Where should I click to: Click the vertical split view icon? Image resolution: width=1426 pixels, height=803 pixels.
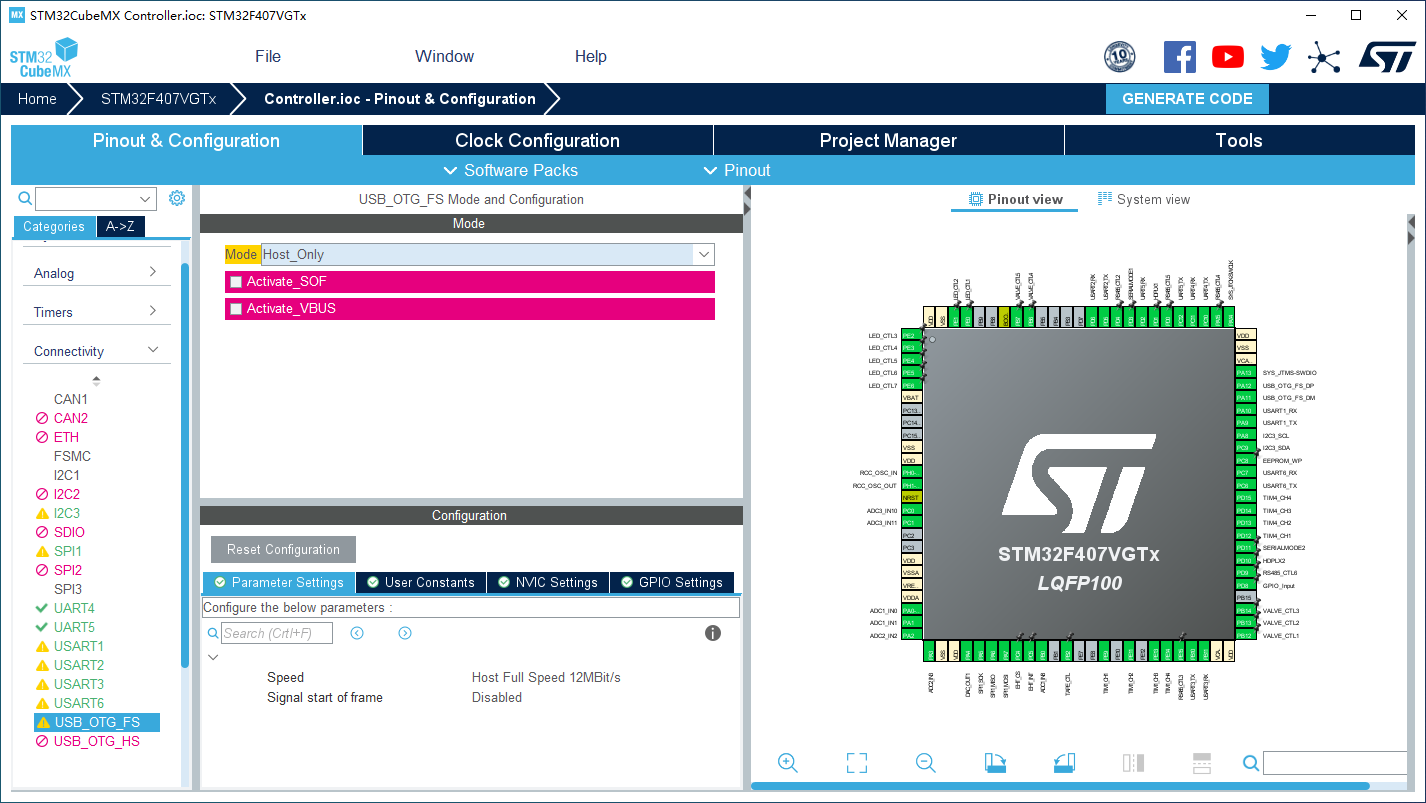pos(1133,763)
